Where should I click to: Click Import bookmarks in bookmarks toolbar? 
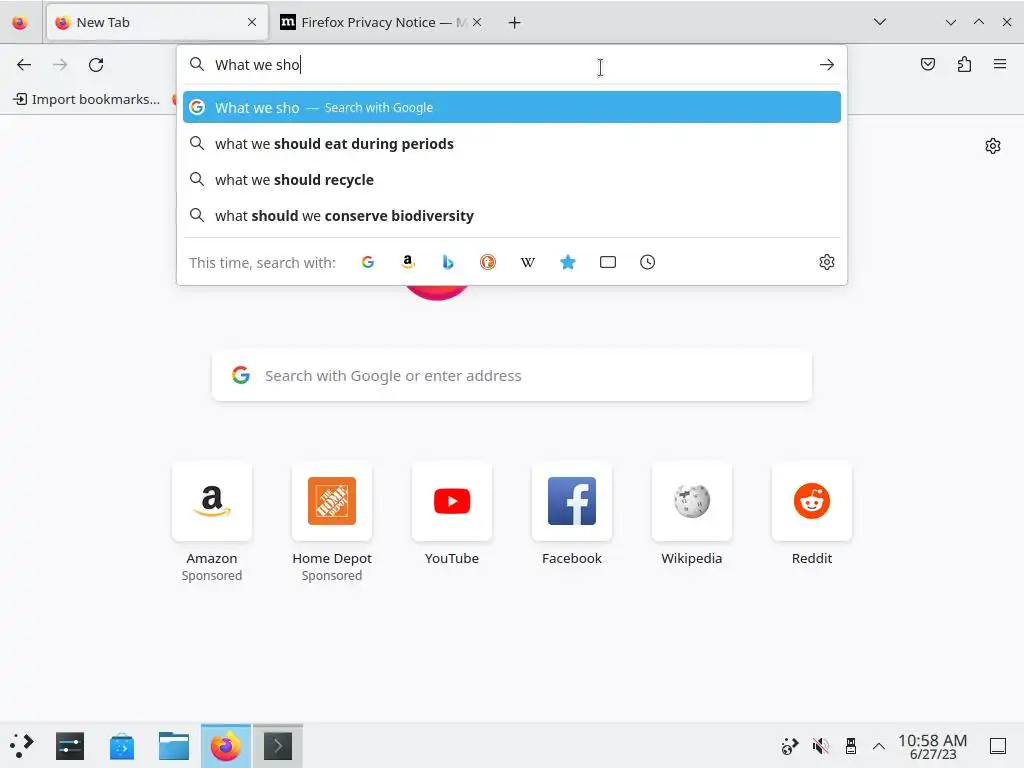click(x=87, y=99)
